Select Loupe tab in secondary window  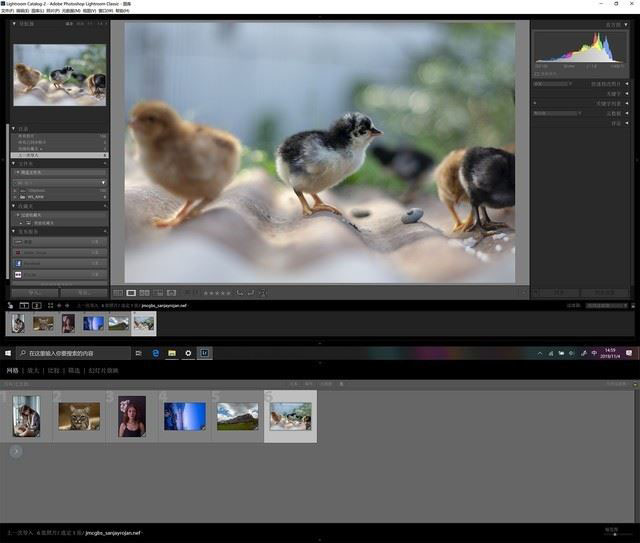point(33,371)
